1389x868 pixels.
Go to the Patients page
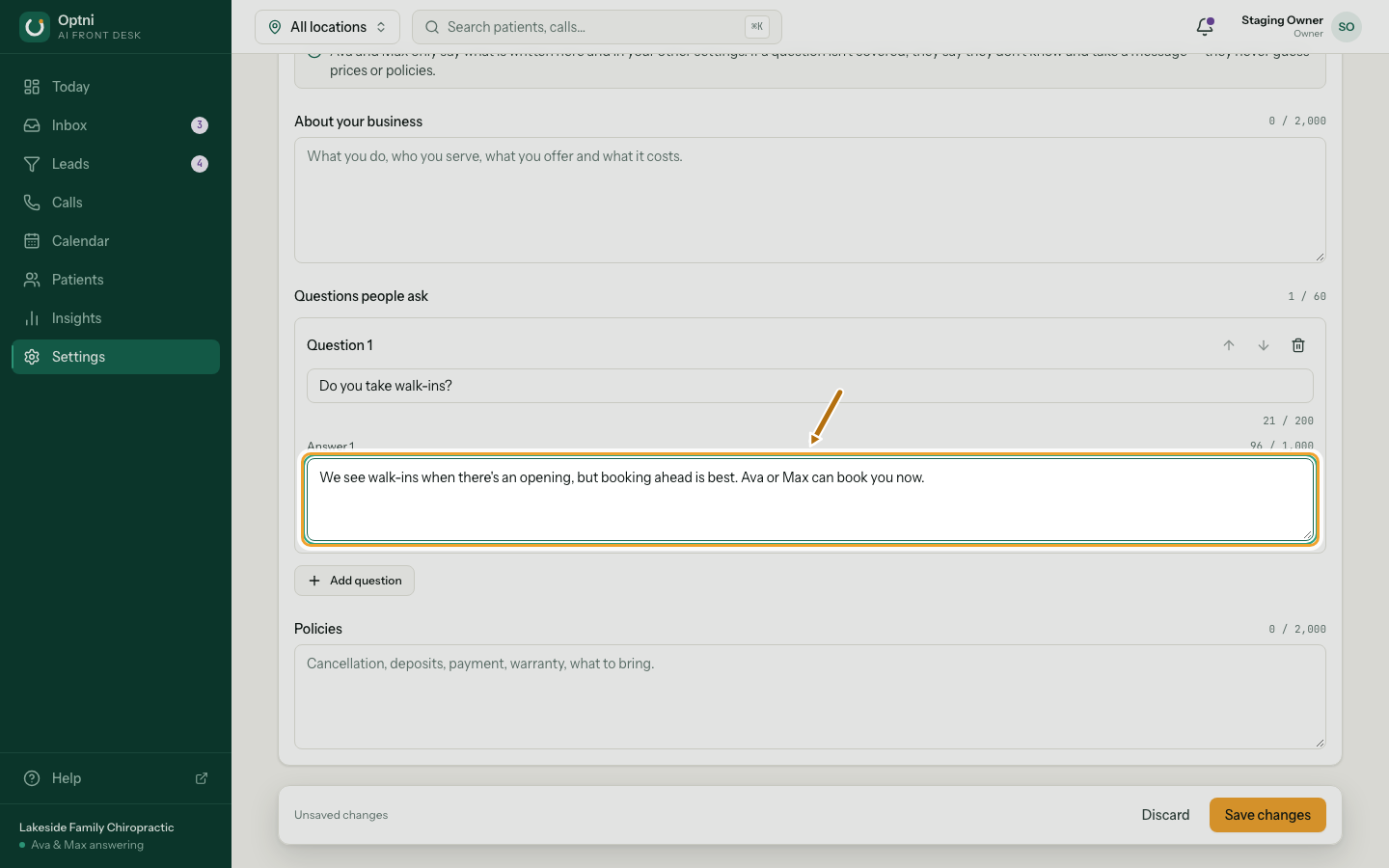pyautogui.click(x=116, y=280)
